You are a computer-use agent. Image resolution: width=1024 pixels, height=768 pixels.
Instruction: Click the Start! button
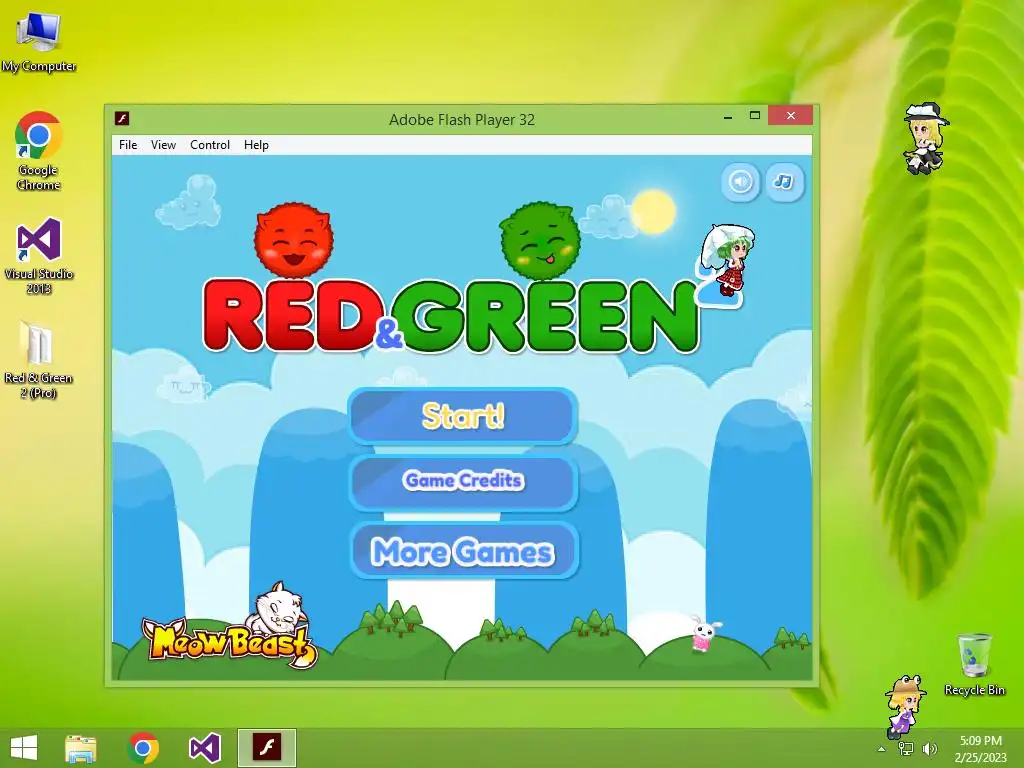pos(463,416)
